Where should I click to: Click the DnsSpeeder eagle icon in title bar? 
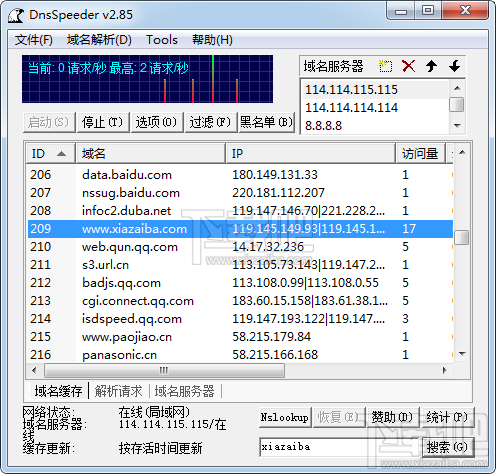(x=16, y=15)
